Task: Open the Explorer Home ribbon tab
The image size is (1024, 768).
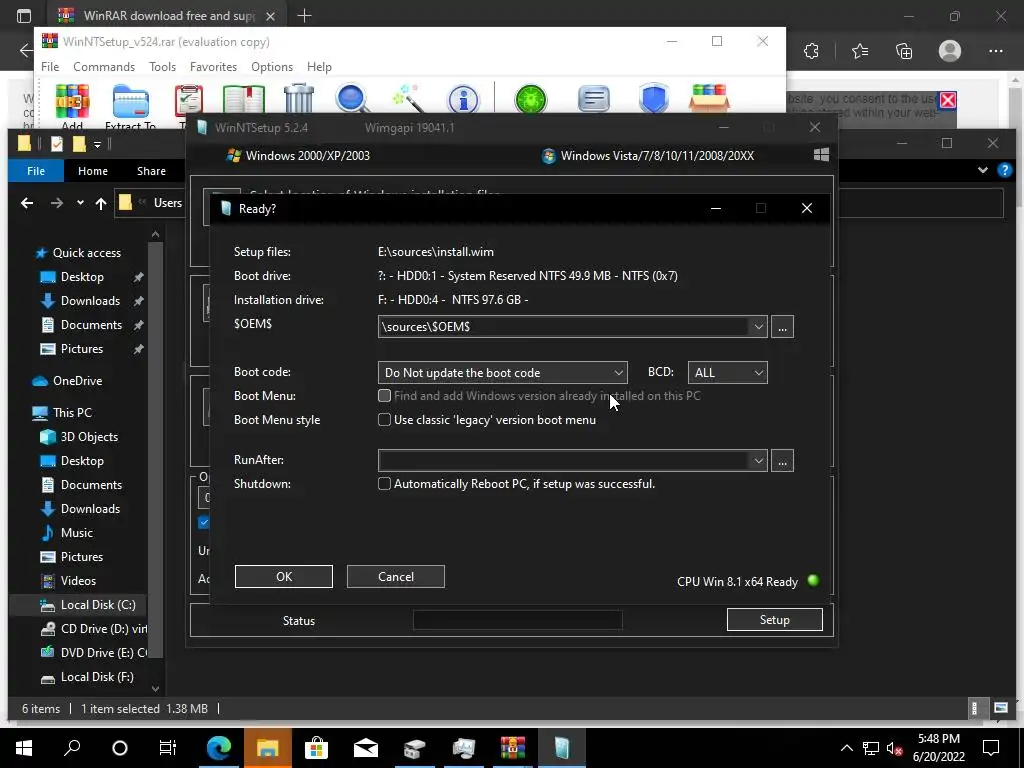Action: (x=93, y=171)
